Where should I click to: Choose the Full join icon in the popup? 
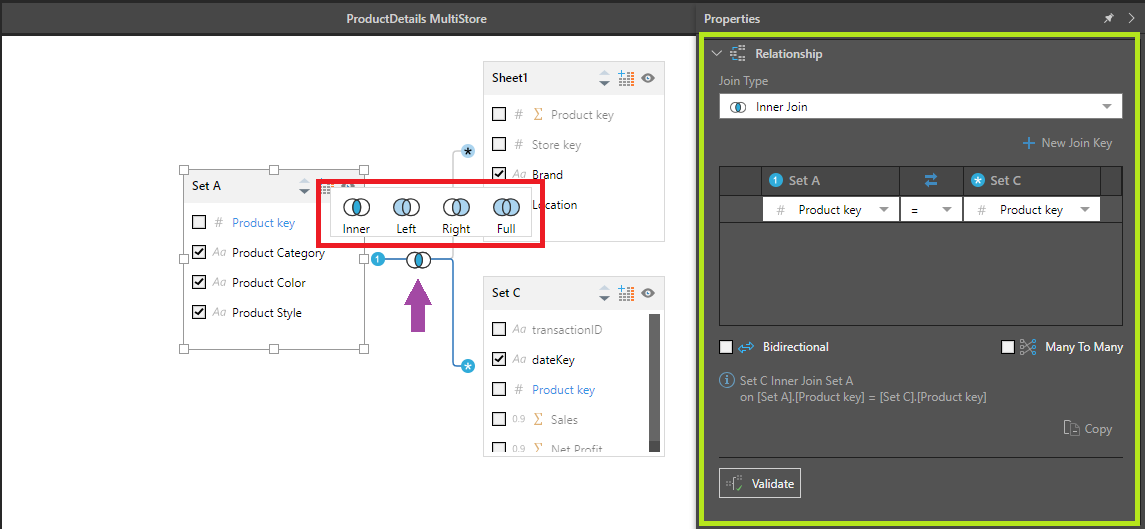pos(505,208)
